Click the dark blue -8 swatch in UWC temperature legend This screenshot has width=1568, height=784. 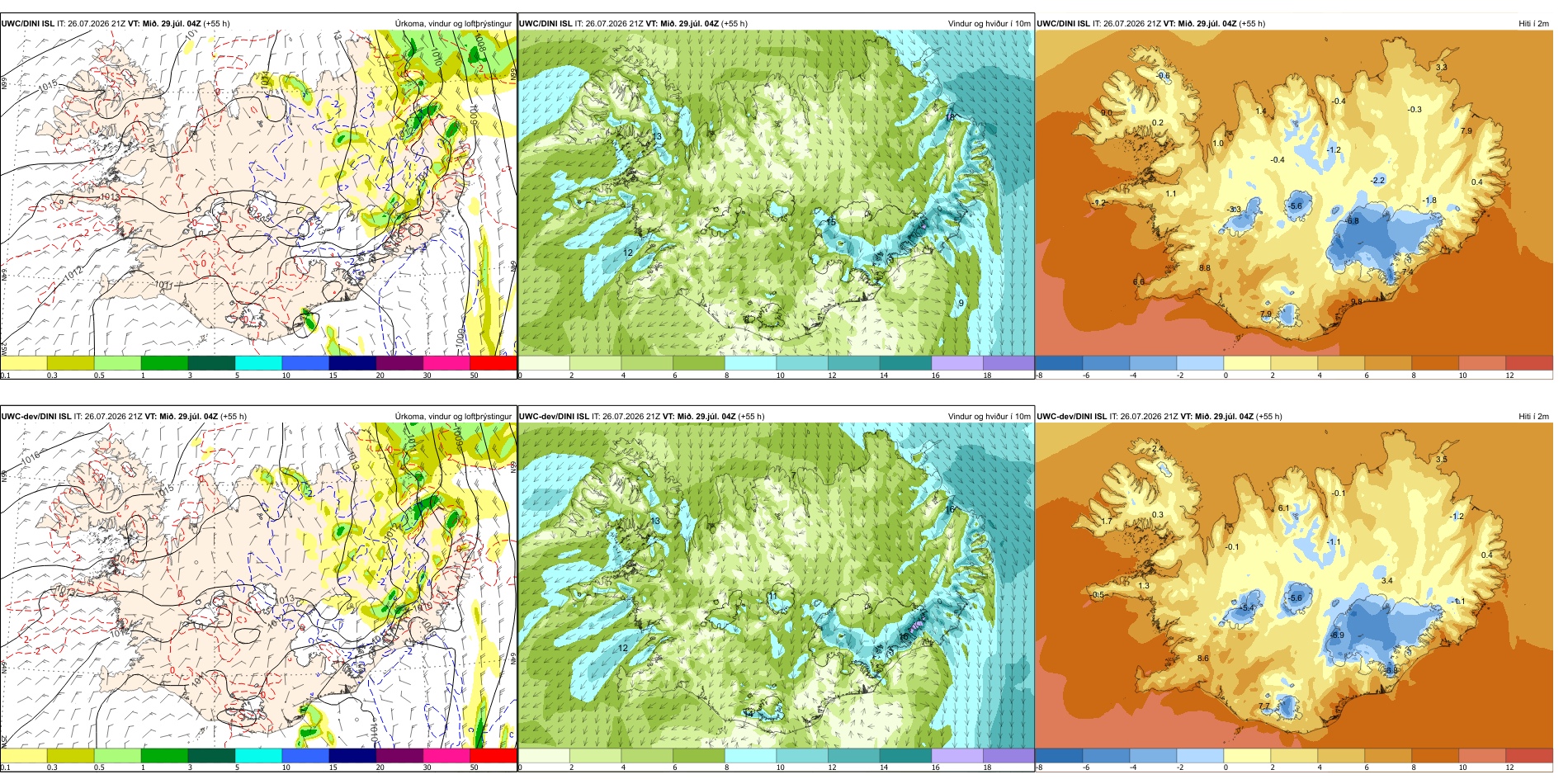[x=1058, y=362]
